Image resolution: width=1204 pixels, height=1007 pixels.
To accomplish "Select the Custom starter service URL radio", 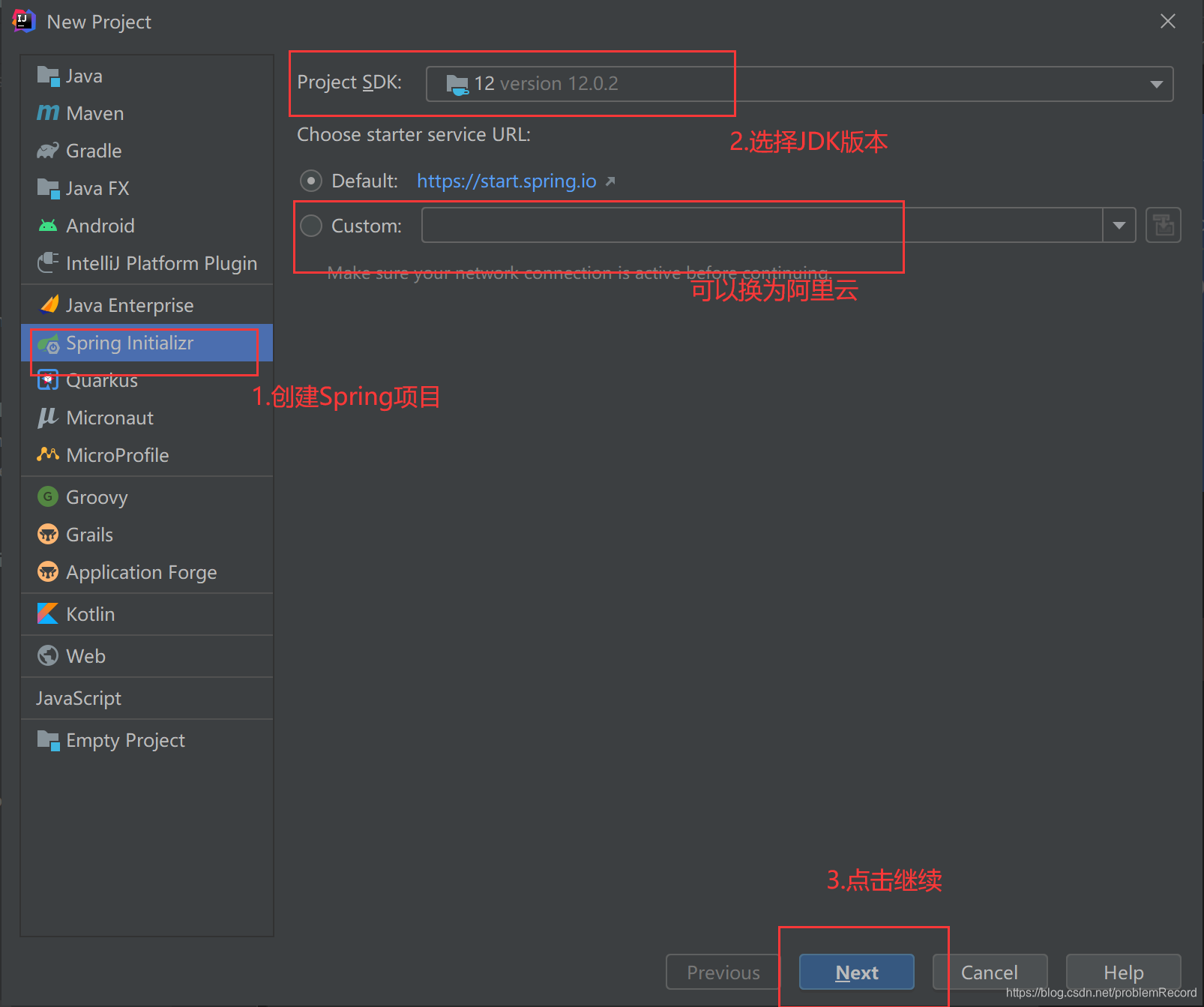I will 311,226.
